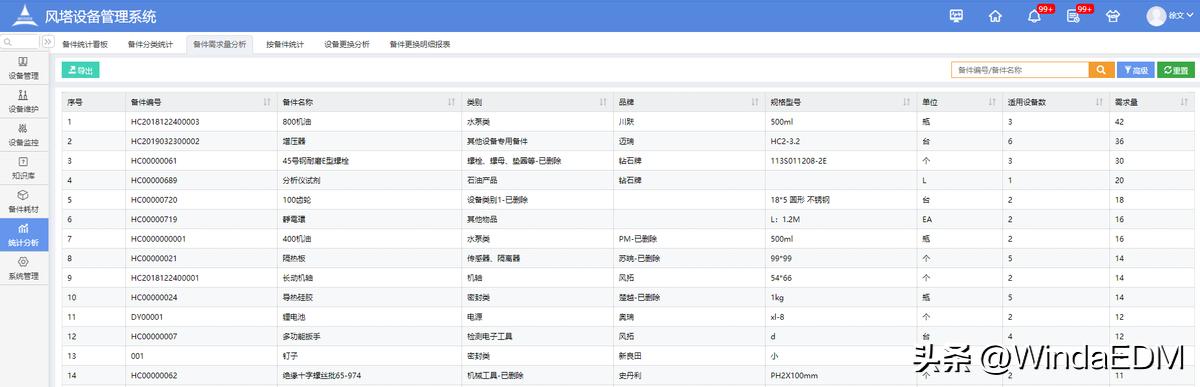
Task: Switch to 备件更换明细报表 tab
Action: [x=419, y=44]
